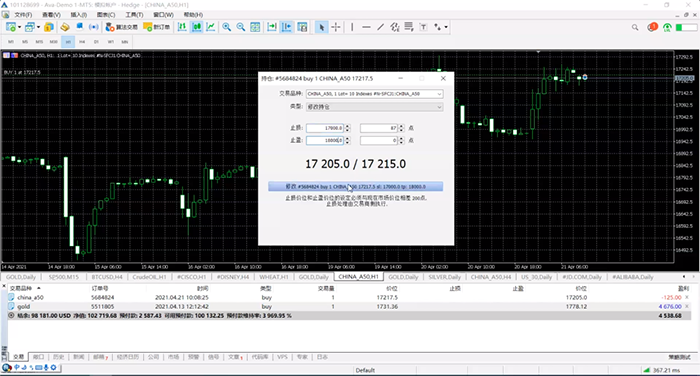Expand the 交易品种 symbol dropdown in dialog
The width and height of the screenshot is (700, 376).
(x=439, y=94)
